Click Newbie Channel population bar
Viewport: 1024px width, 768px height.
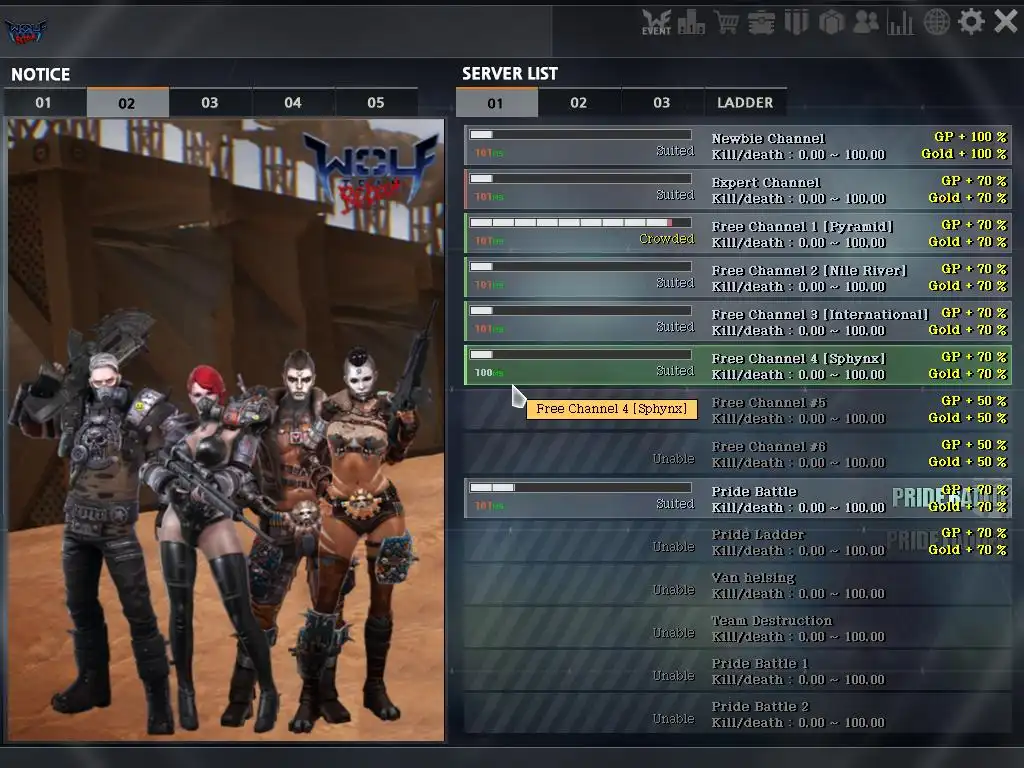coord(581,135)
